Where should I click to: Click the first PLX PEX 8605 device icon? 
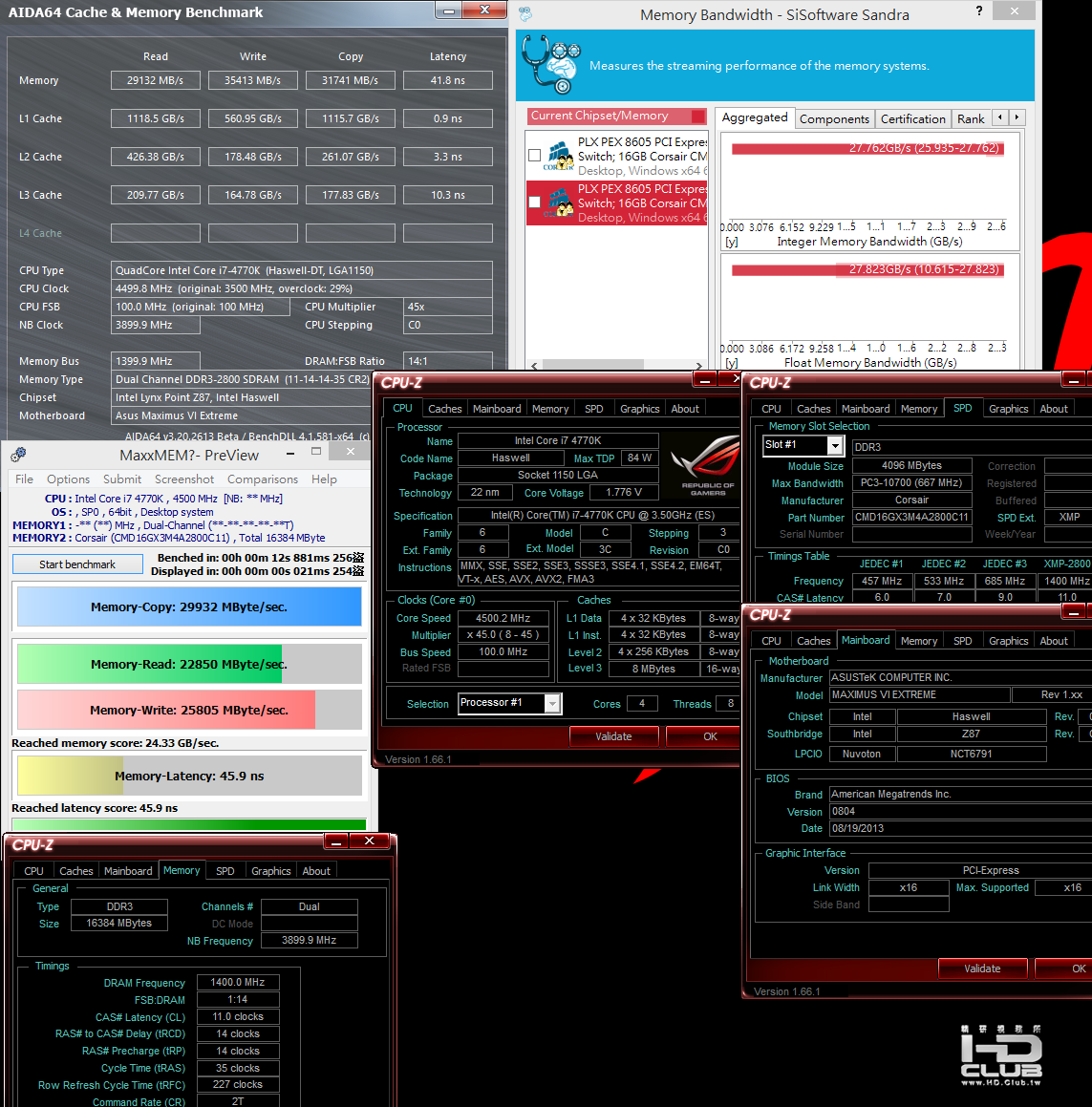(560, 156)
